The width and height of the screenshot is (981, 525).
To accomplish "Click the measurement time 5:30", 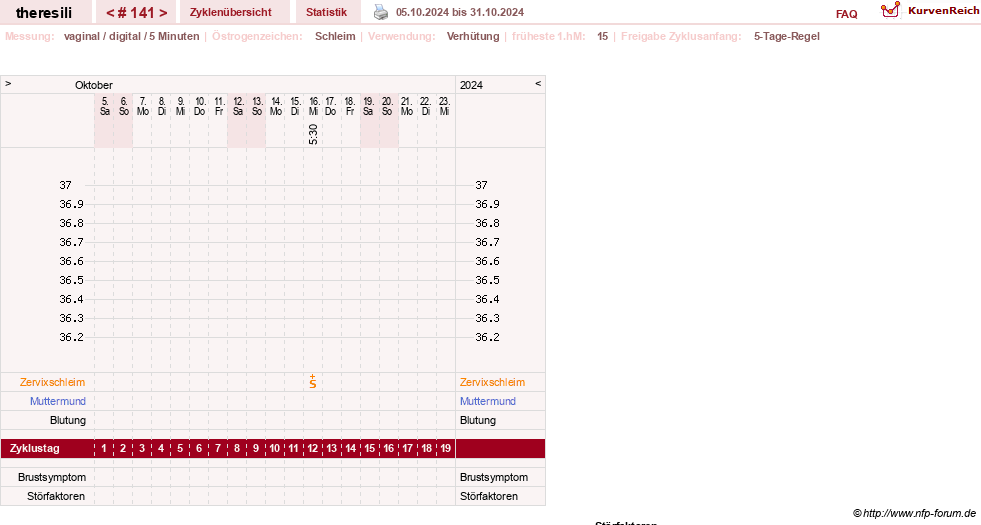I will tap(313, 135).
